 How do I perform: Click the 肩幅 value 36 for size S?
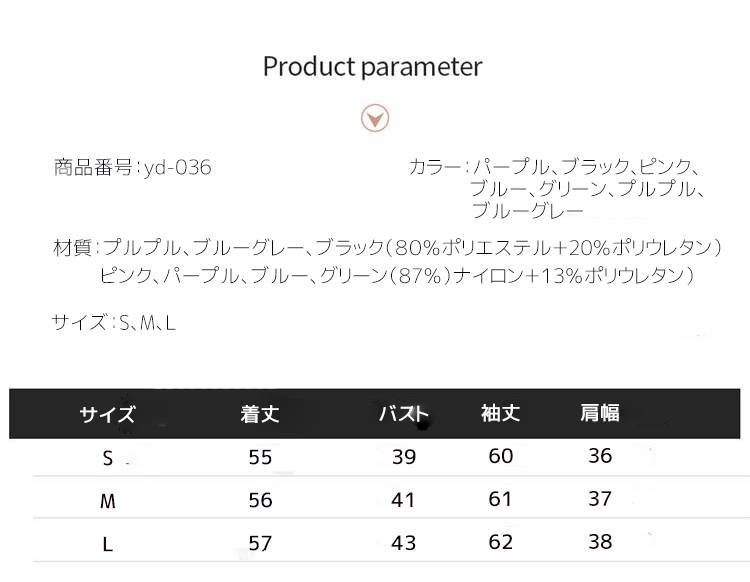point(600,456)
